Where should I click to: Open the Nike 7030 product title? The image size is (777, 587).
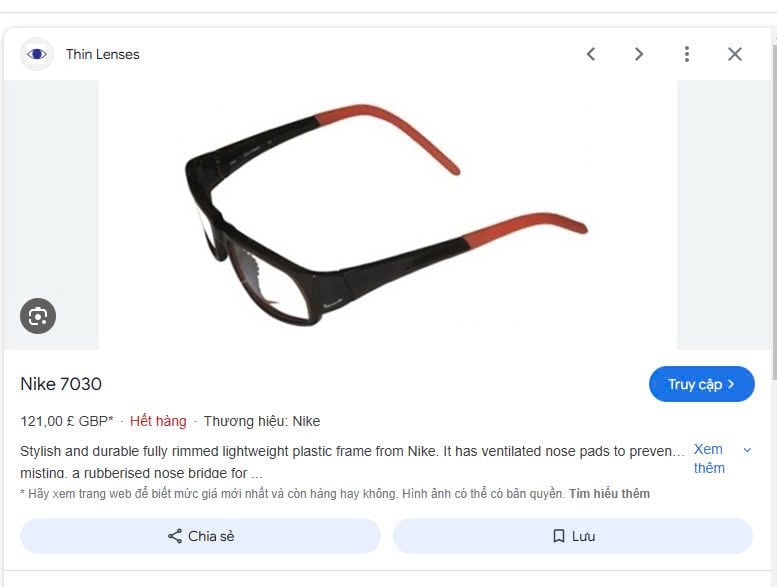[x=61, y=384]
